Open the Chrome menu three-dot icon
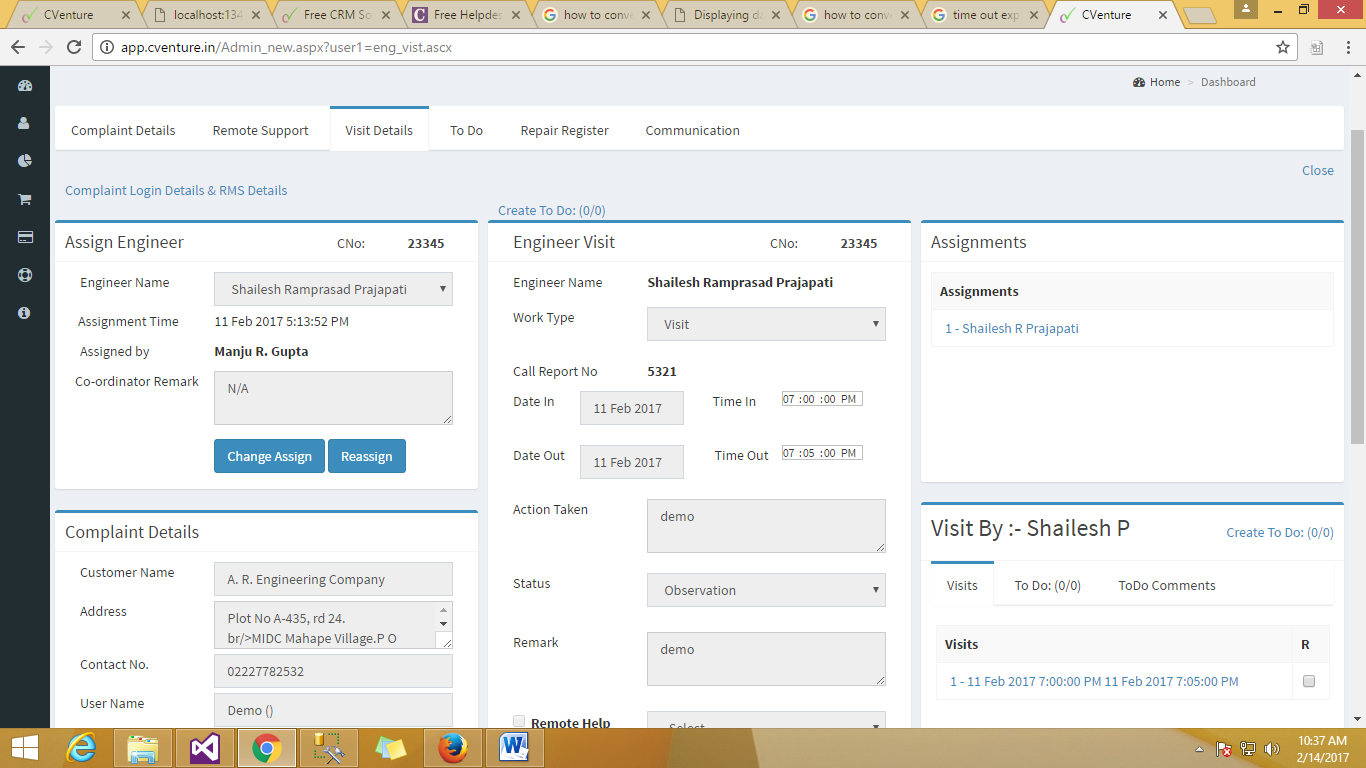This screenshot has height=768, width=1366. click(1346, 47)
